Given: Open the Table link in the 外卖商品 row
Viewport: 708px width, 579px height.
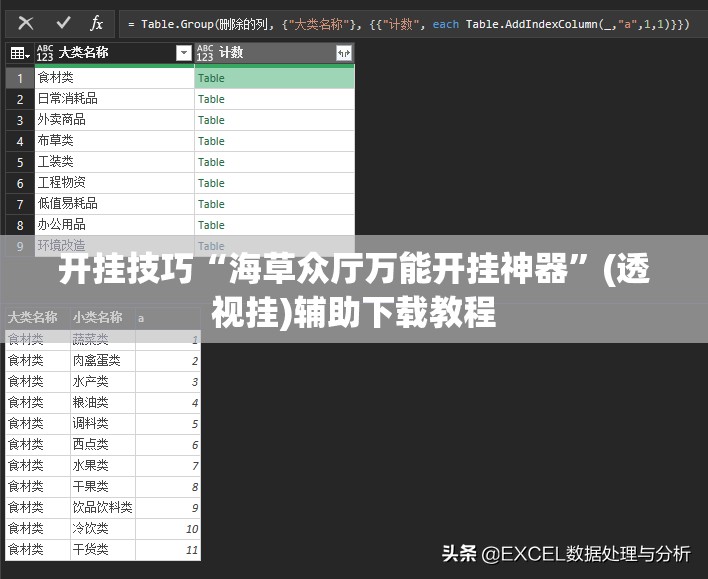Looking at the screenshot, I should point(211,120).
